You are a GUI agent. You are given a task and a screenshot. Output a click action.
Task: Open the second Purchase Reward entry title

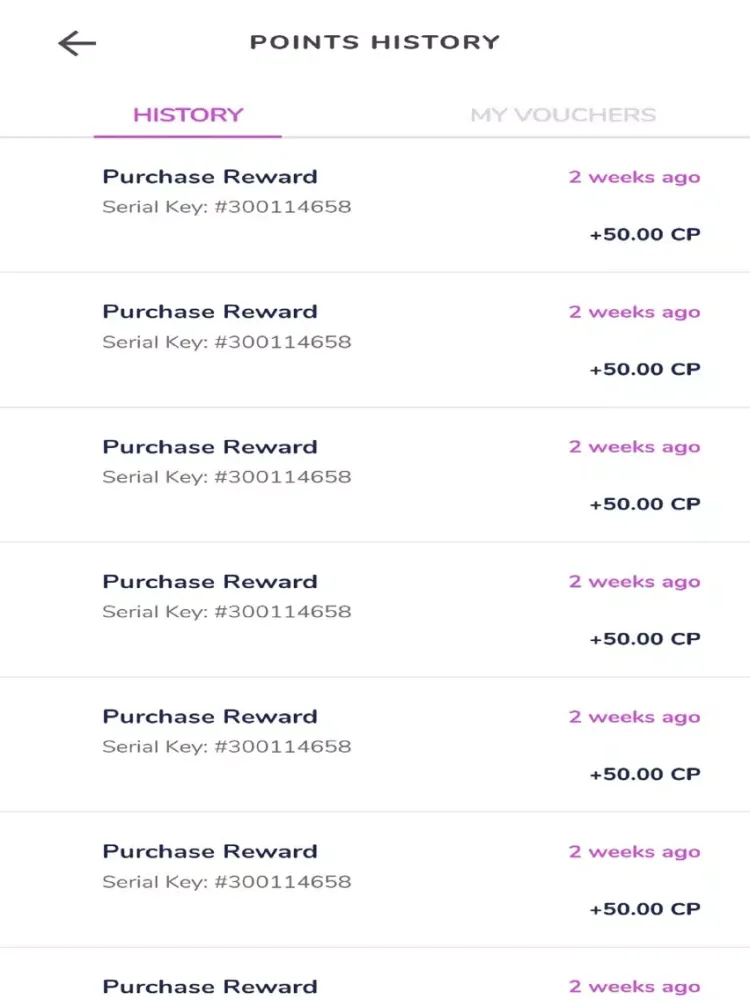click(210, 312)
